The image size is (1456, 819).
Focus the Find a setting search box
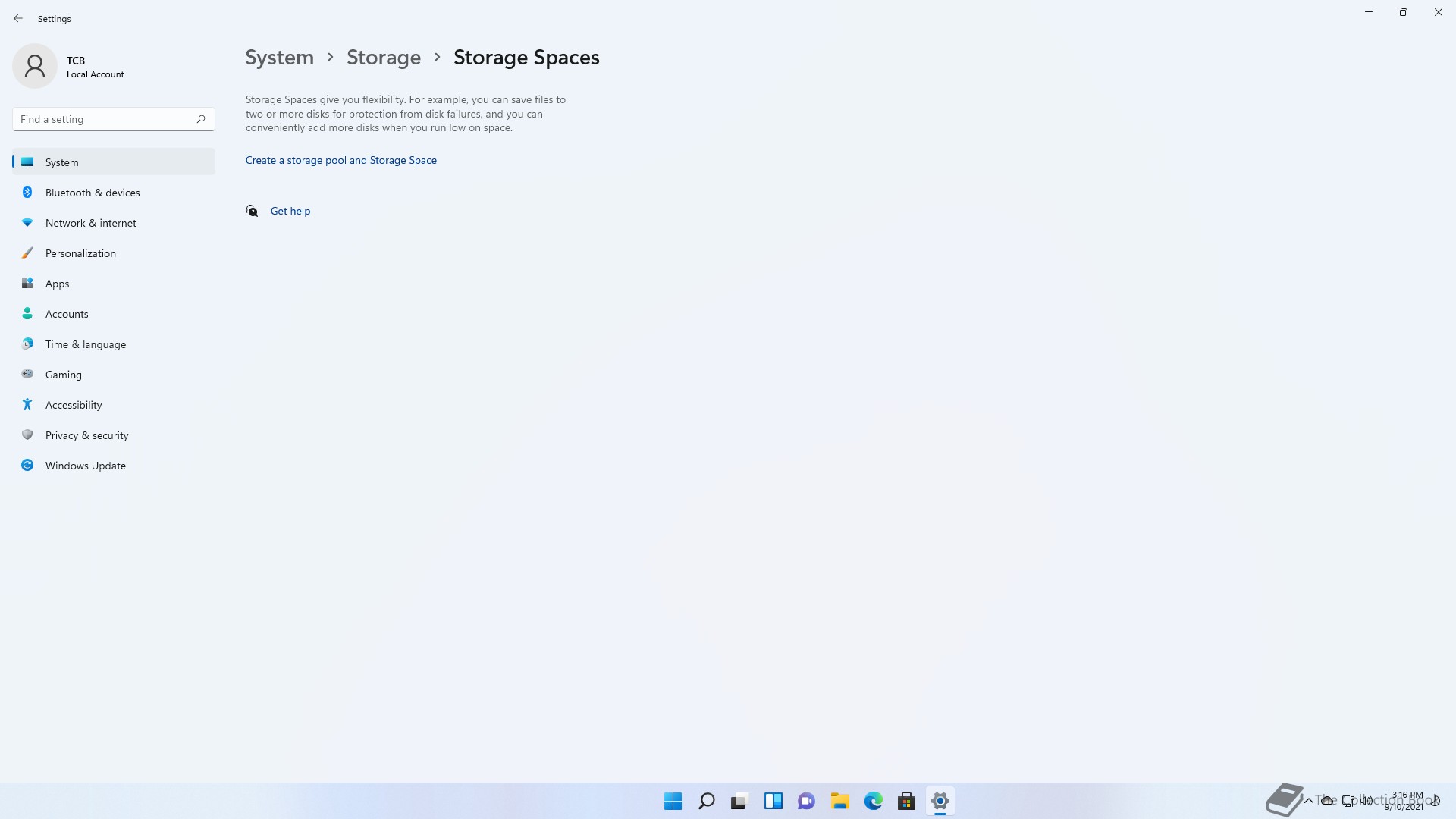[x=114, y=119]
